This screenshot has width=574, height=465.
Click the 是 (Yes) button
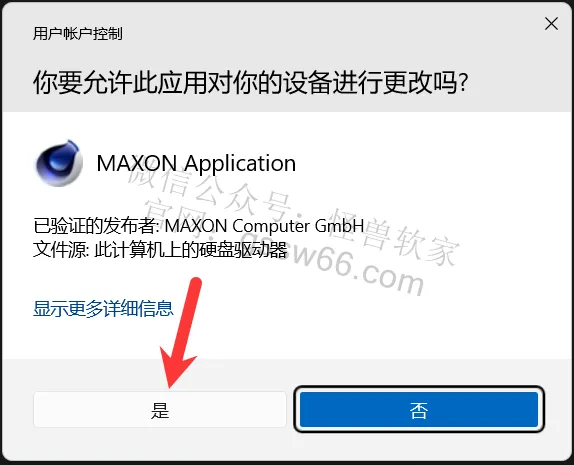click(160, 409)
